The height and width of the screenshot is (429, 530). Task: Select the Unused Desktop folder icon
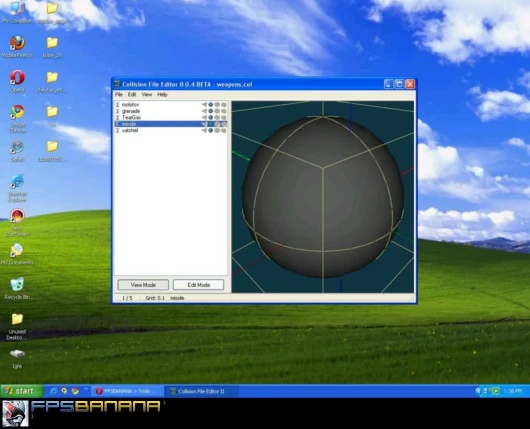[x=17, y=326]
